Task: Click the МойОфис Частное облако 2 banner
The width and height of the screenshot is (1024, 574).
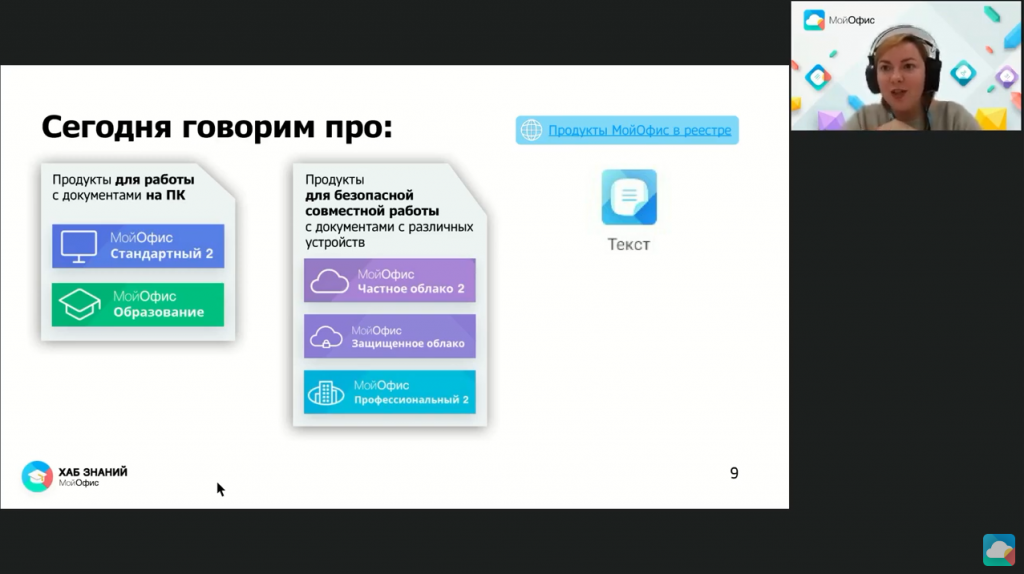Action: 390,281
